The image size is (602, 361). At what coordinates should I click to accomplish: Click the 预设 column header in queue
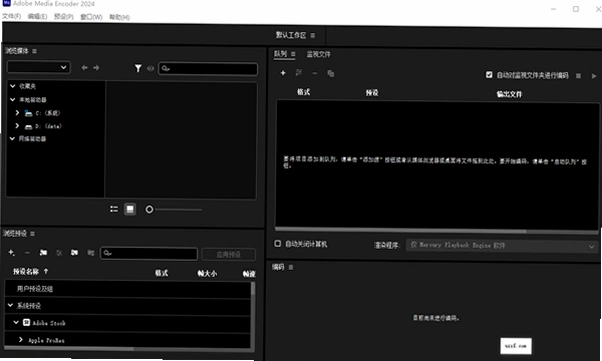[x=372, y=93]
